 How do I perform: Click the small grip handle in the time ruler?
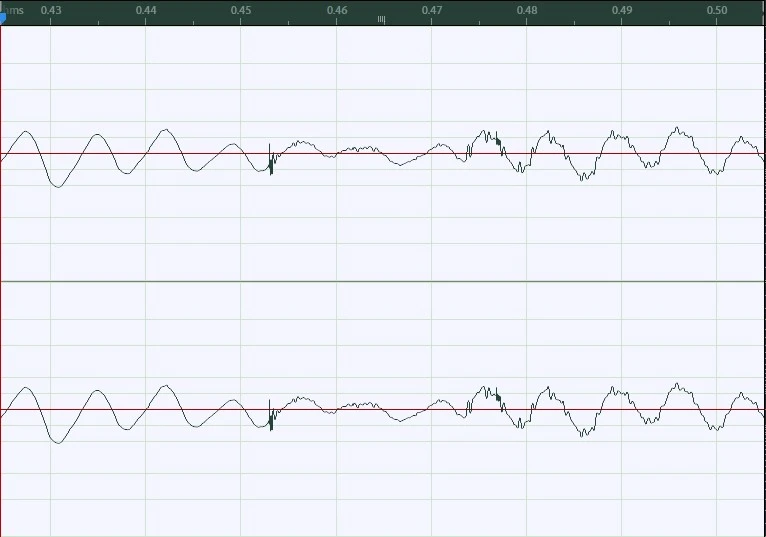coord(381,19)
